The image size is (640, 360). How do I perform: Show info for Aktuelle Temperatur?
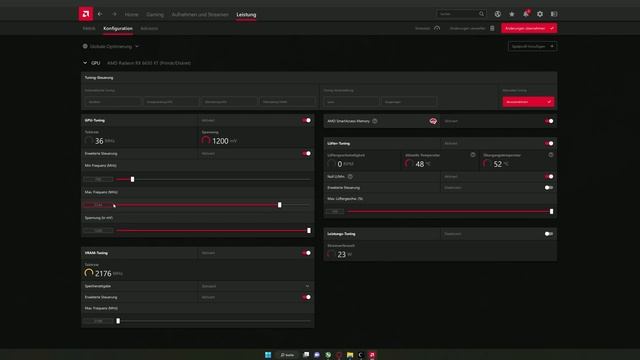point(473,155)
